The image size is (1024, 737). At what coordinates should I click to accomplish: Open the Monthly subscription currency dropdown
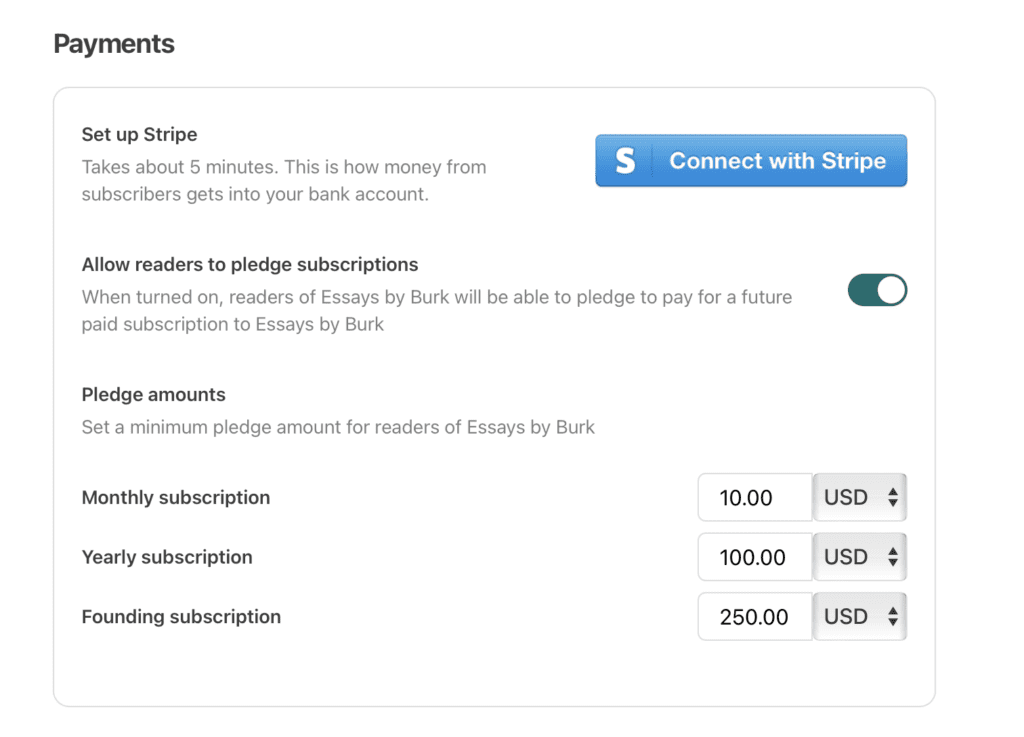pos(858,497)
